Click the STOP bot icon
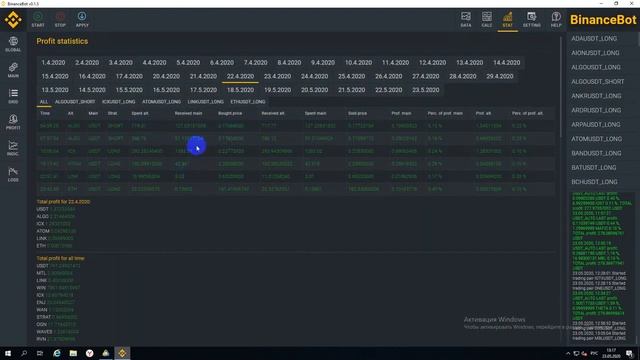640x360 pixels. [60, 19]
